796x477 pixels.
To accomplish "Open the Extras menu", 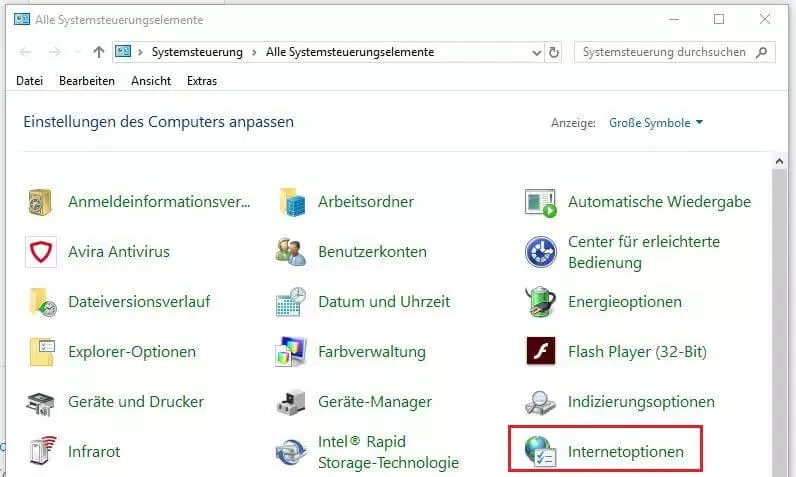I will 202,81.
